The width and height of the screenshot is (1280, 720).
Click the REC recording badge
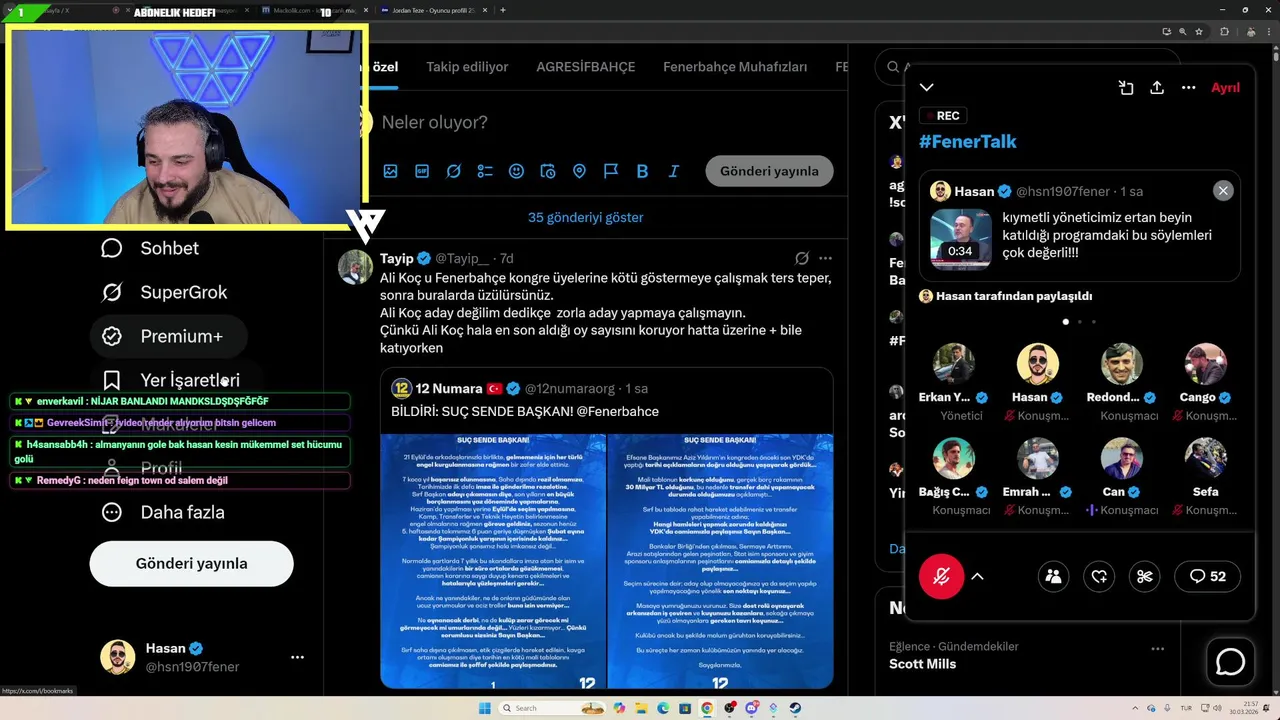point(942,116)
